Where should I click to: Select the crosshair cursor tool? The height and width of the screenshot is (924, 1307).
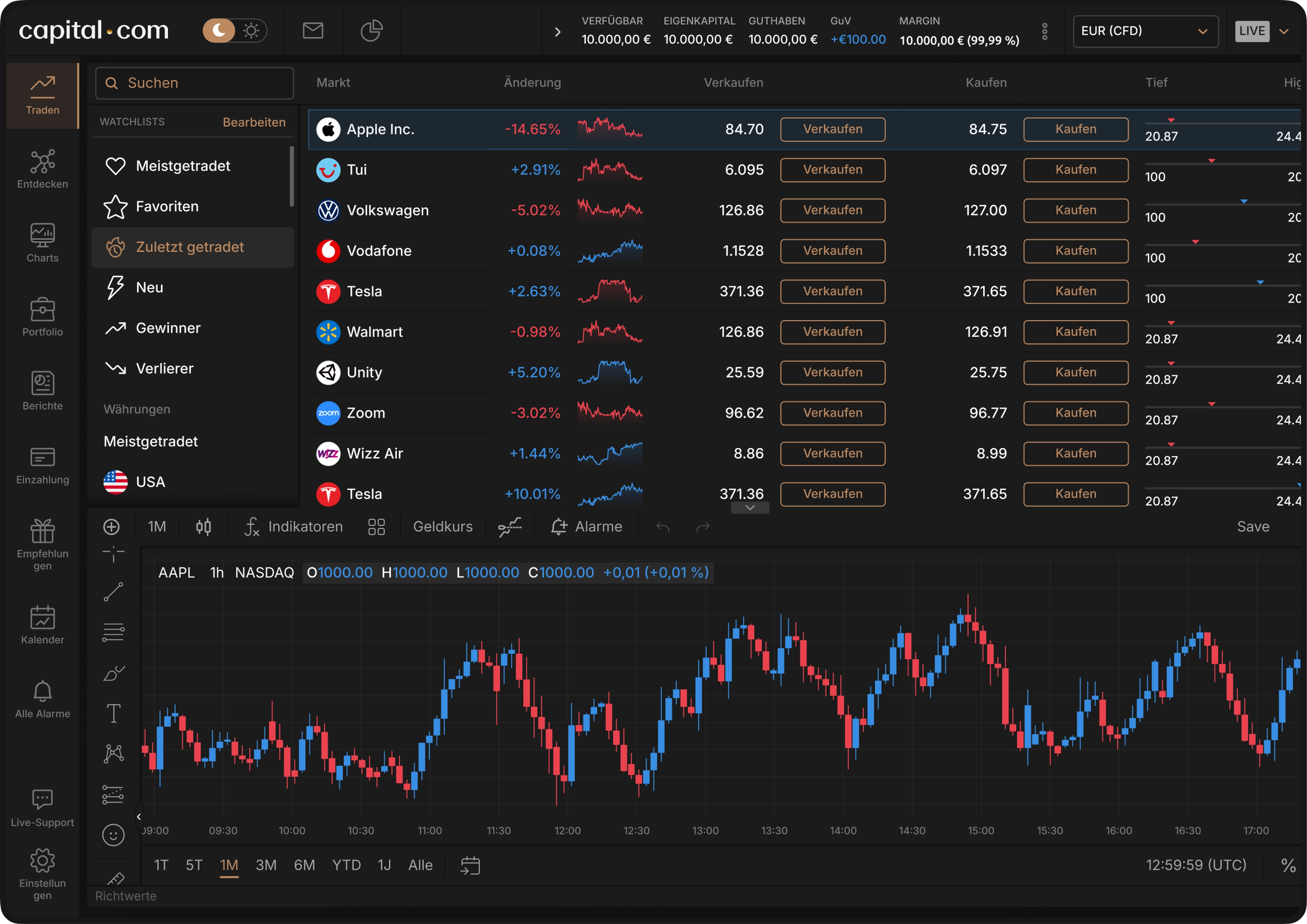[113, 553]
